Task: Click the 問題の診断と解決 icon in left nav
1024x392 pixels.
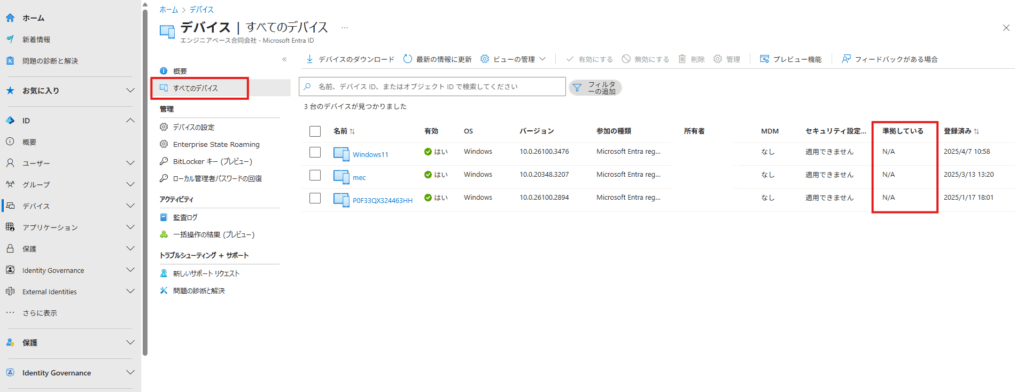Action: (x=10, y=61)
